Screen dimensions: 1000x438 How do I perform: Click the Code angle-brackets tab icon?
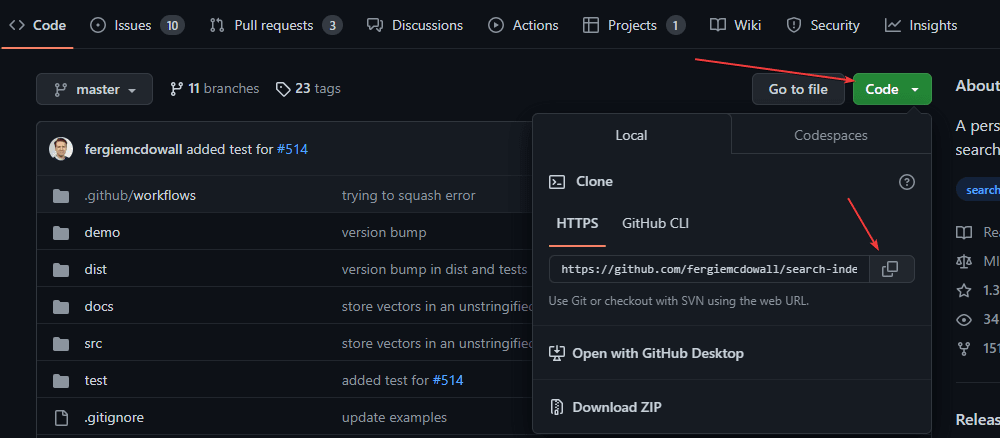17,26
